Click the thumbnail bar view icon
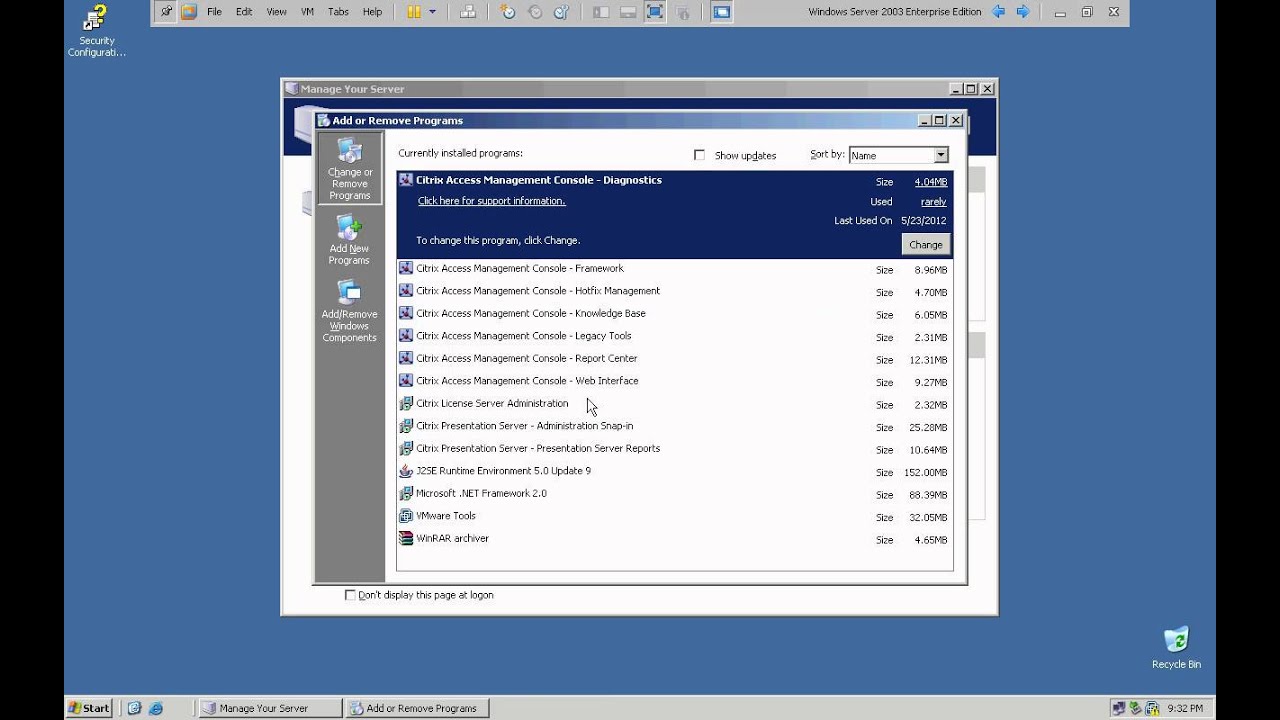Viewport: 1280px width, 720px height. pyautogui.click(x=628, y=12)
